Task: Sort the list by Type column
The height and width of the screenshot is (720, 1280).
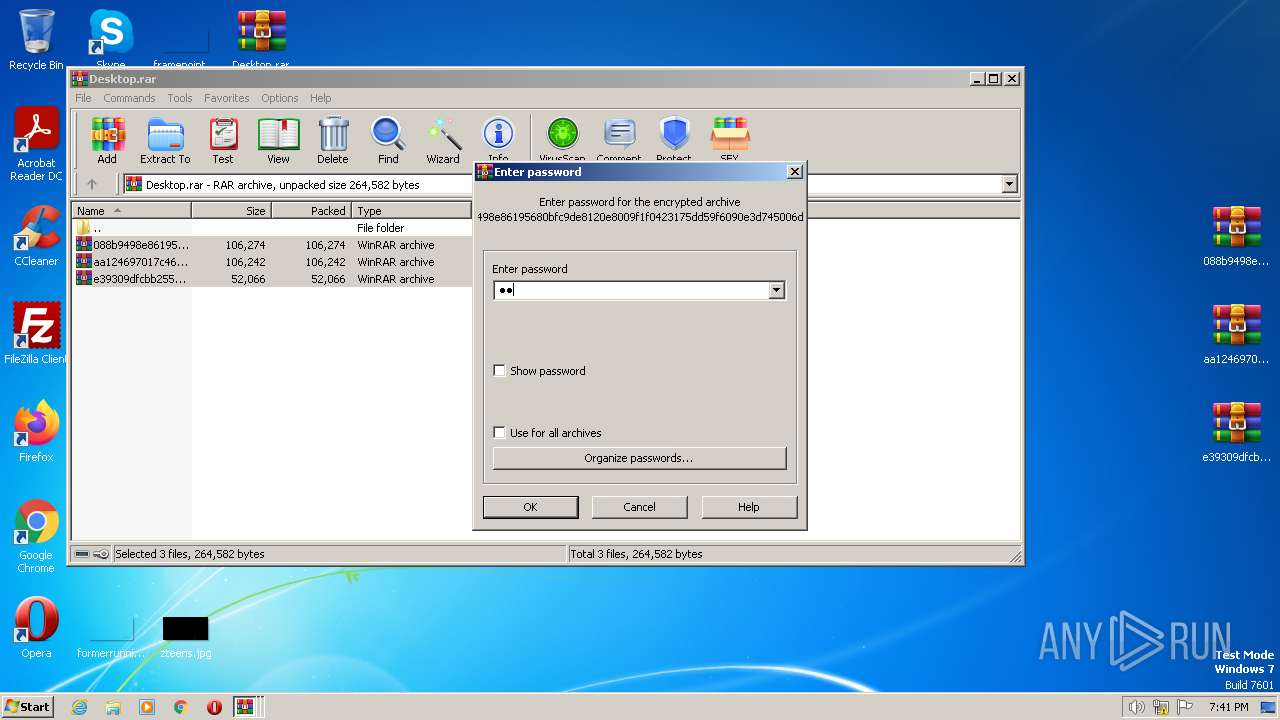Action: (x=411, y=211)
